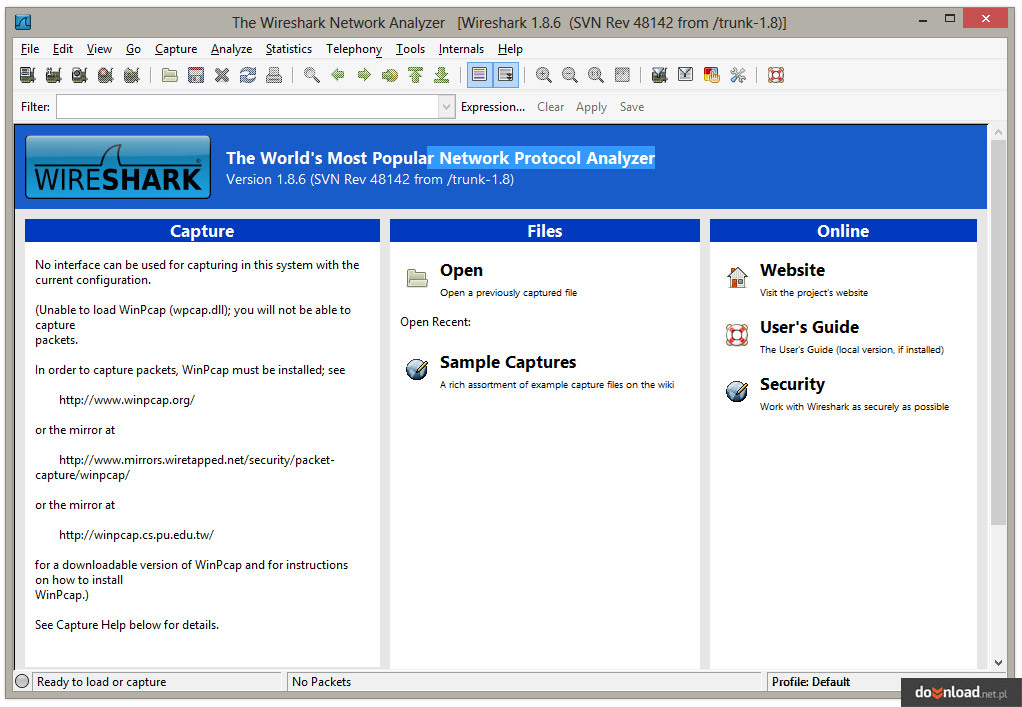This screenshot has width=1022, height=707.
Task: Go back in packet history
Action: click(x=338, y=75)
